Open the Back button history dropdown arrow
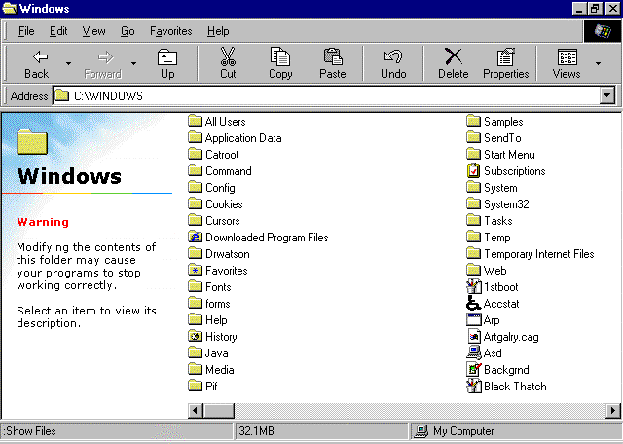623x444 pixels. point(68,63)
